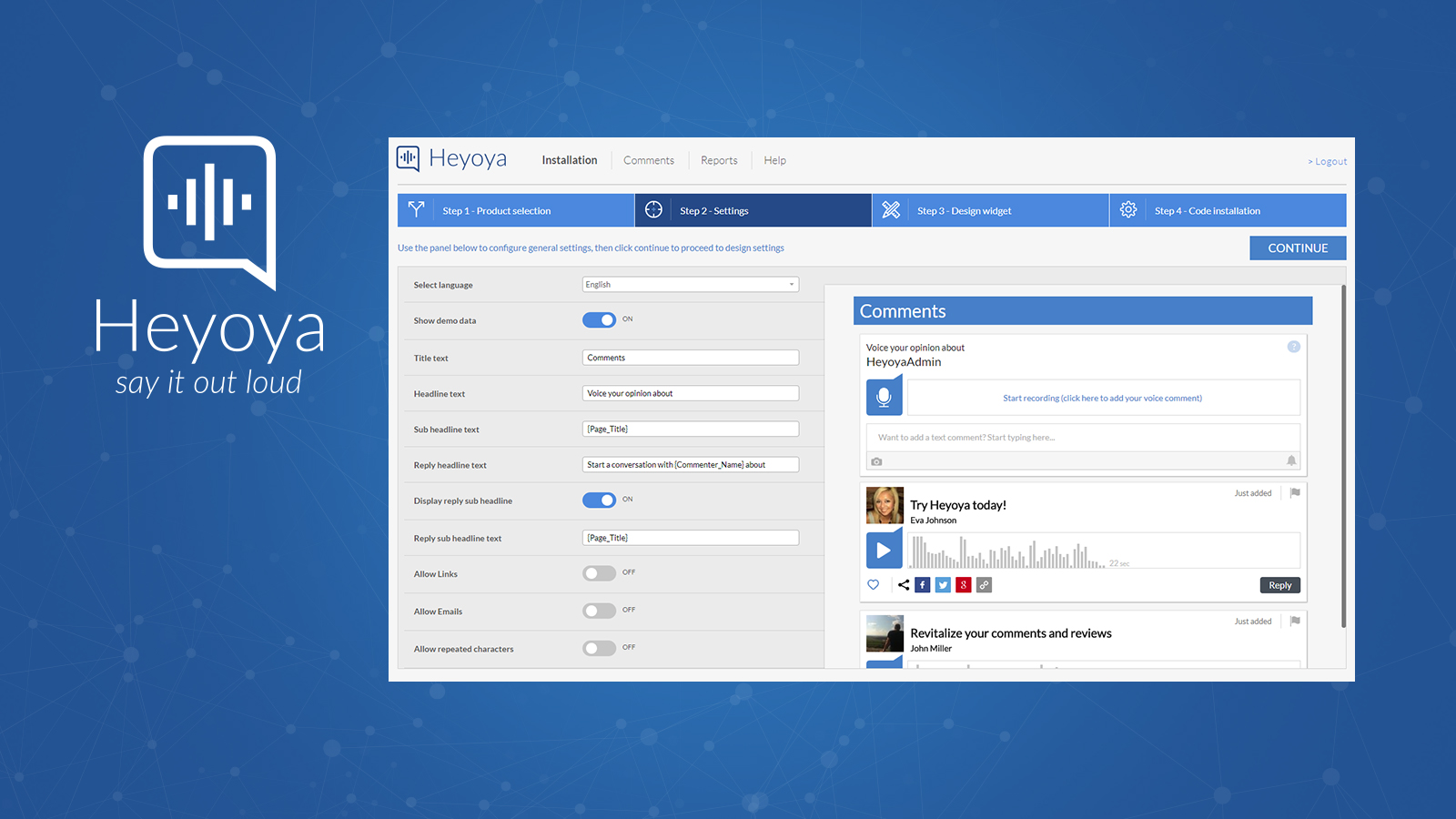This screenshot has width=1456, height=819.
Task: Click Reply on Eva Johnson's comment
Action: pyautogui.click(x=1280, y=585)
